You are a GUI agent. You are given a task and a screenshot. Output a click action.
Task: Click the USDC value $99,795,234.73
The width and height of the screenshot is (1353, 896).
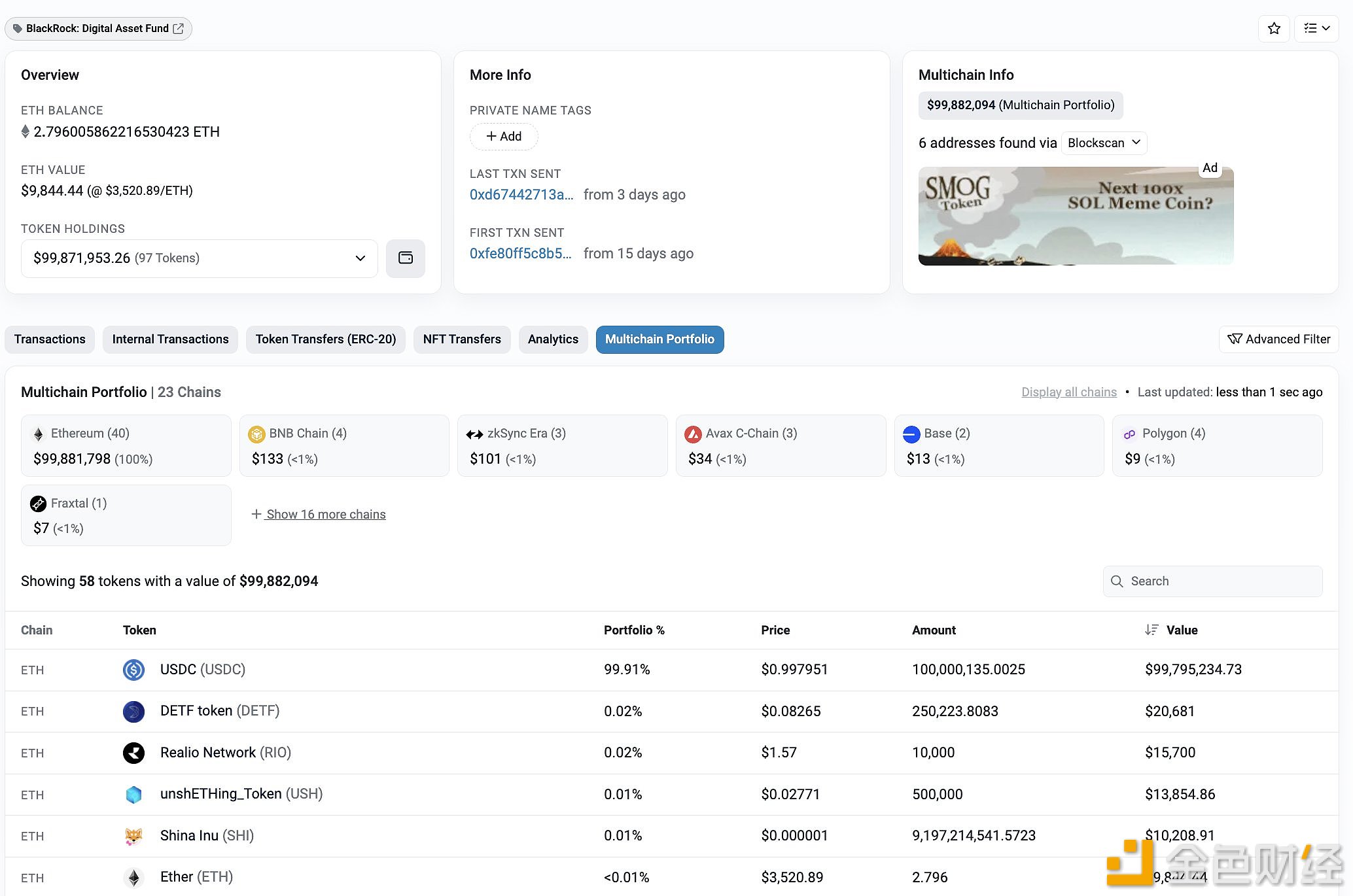(1193, 670)
